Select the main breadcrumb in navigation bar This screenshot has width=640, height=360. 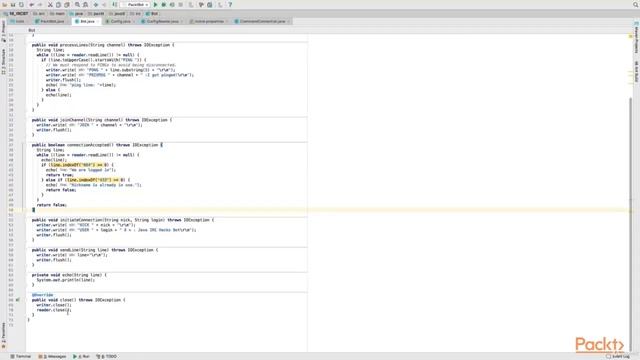pyautogui.click(x=57, y=13)
